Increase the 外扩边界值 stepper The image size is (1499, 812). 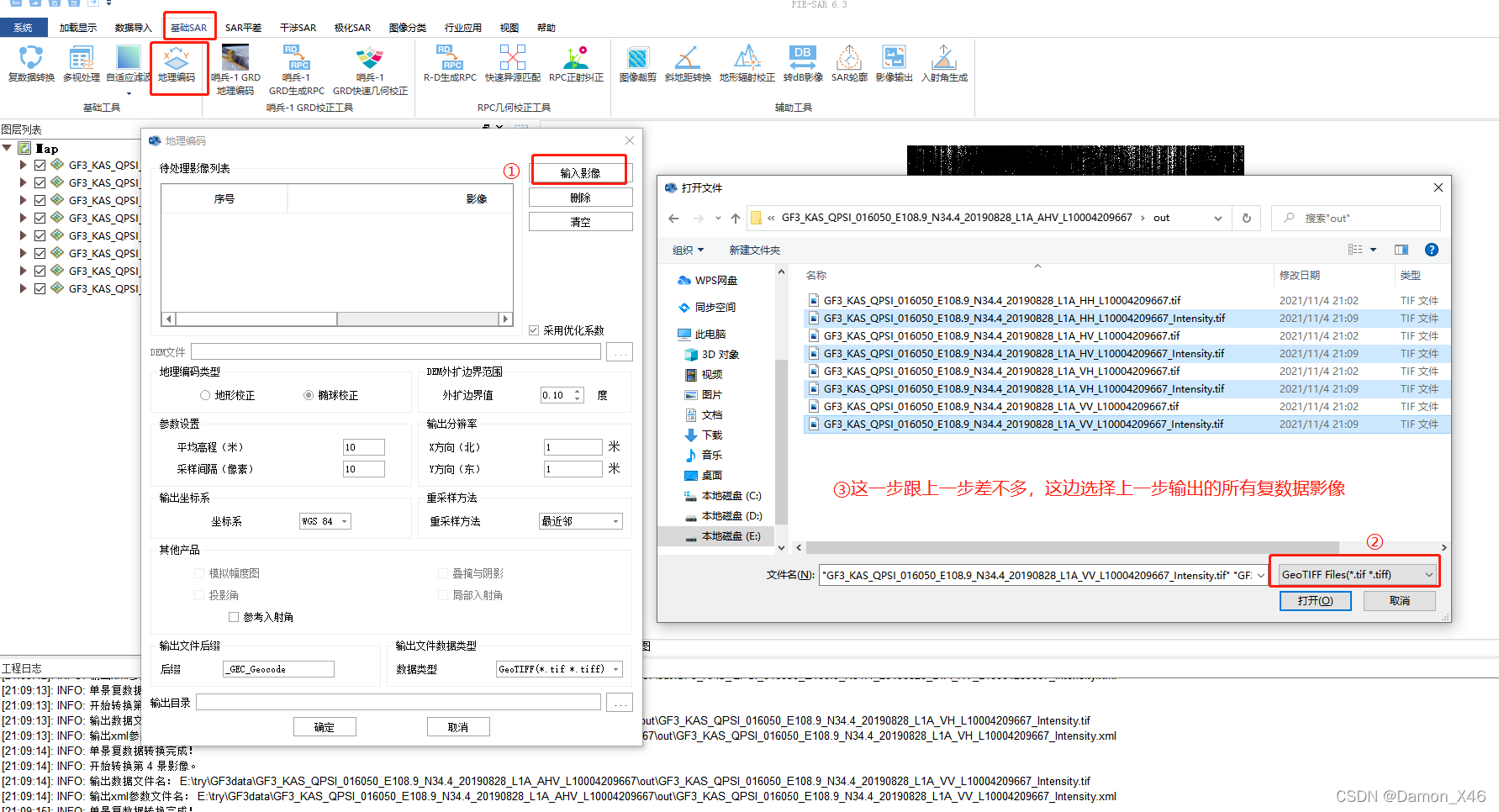(578, 392)
